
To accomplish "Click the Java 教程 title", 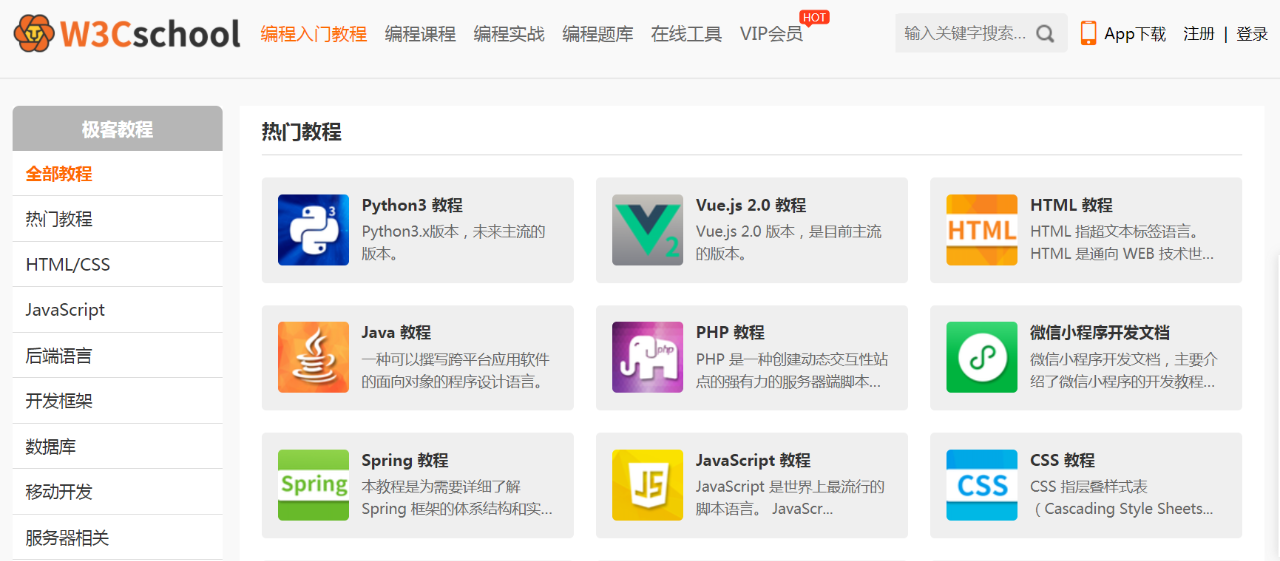I will 396,332.
